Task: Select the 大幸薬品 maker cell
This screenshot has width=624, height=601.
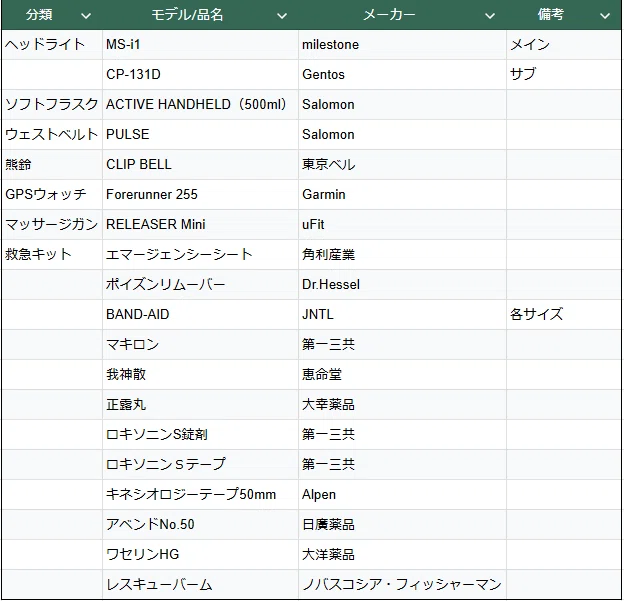Action: tap(402, 404)
